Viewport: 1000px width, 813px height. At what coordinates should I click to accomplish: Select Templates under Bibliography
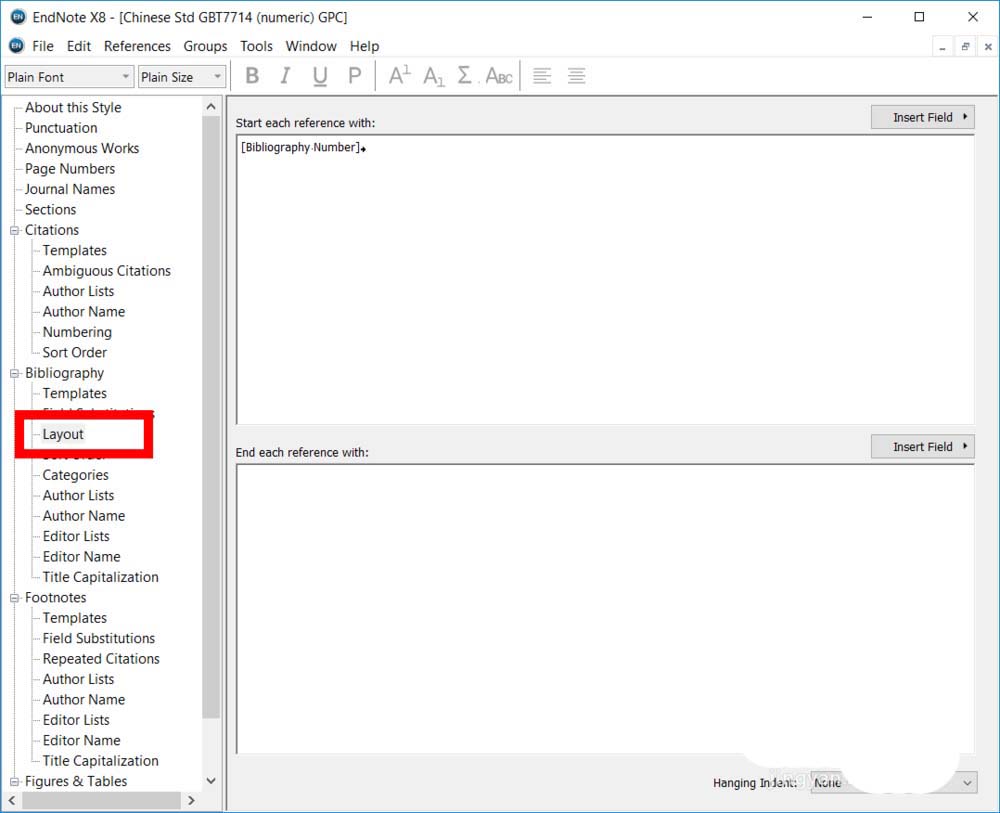pos(75,393)
